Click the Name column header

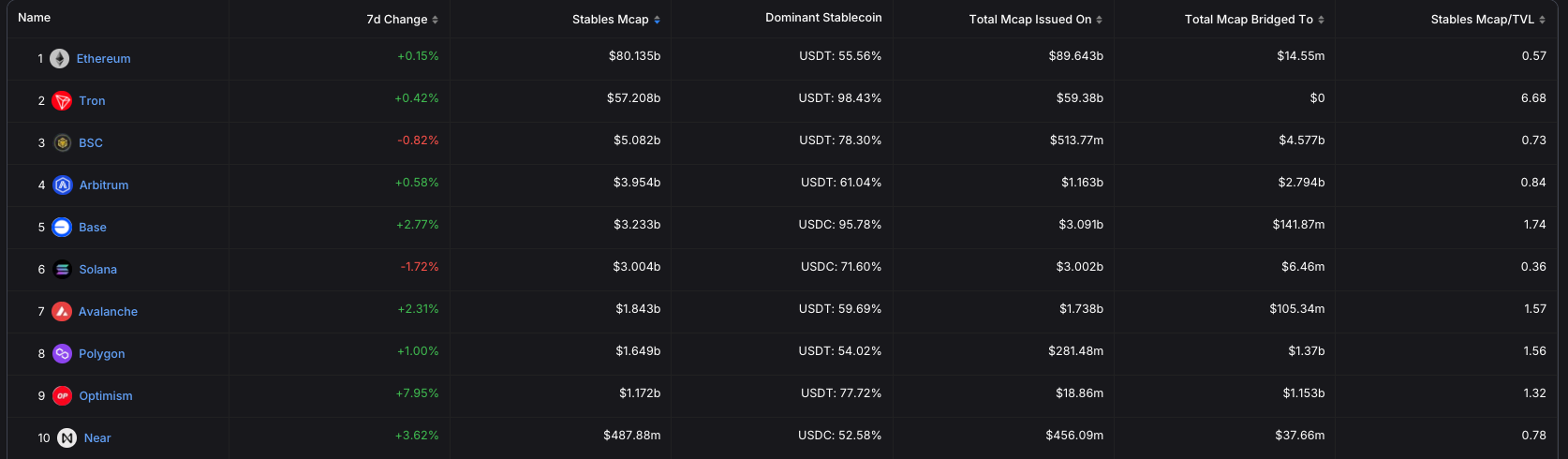(35, 18)
